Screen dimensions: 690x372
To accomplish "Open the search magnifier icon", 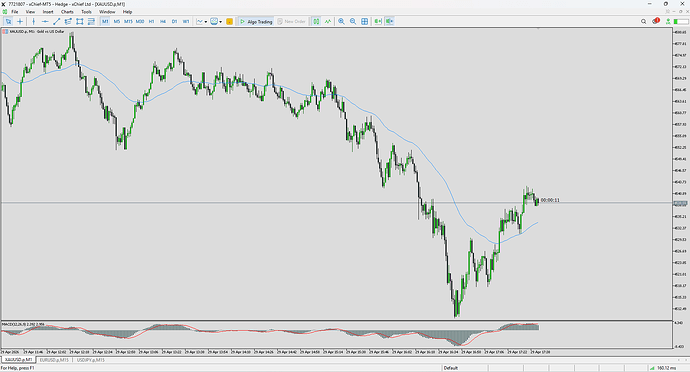I will [643, 21].
